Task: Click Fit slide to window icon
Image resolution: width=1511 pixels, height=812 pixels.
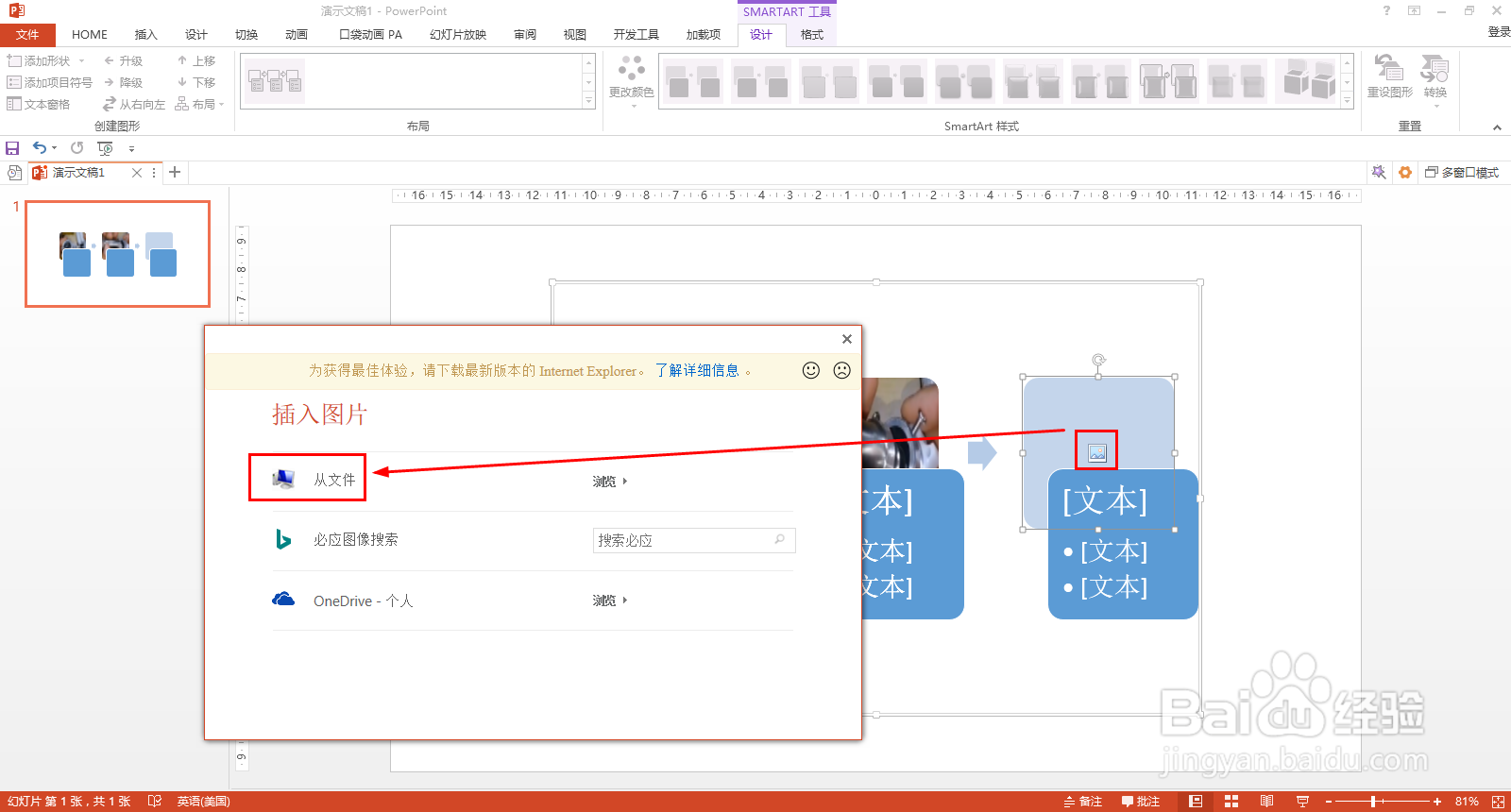Action: pyautogui.click(x=1498, y=802)
